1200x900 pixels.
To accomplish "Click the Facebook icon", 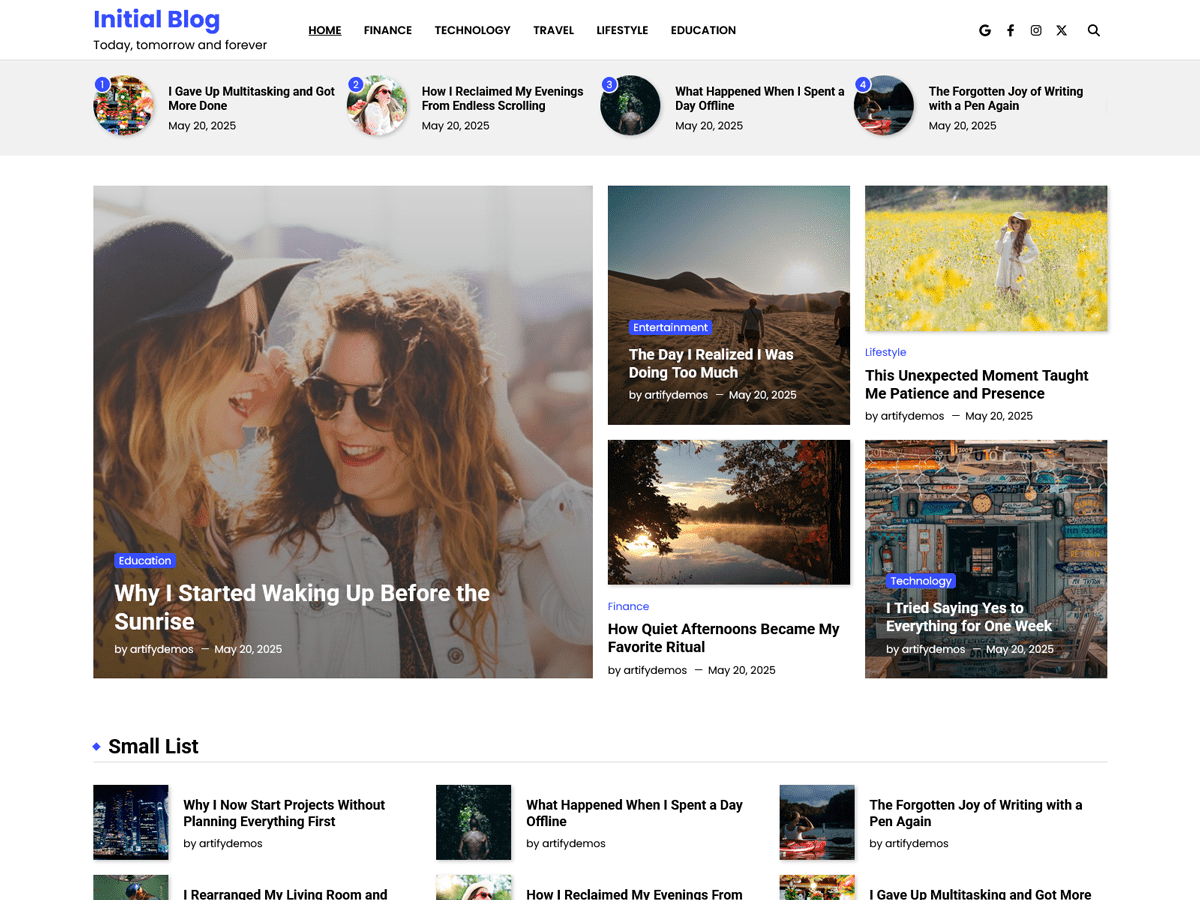I will point(1010,30).
